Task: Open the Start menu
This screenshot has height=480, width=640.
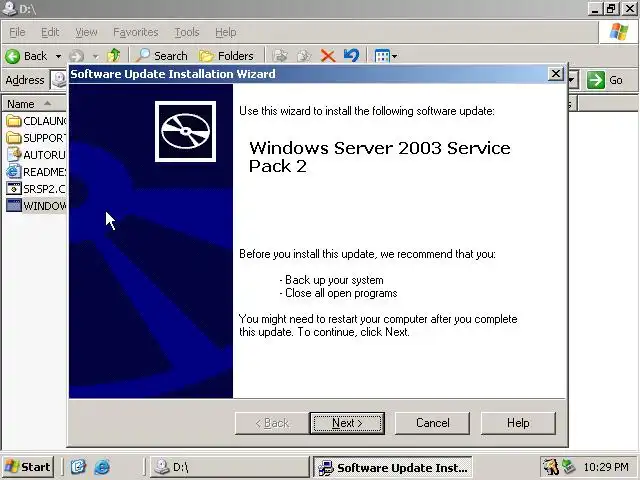Action: point(28,467)
